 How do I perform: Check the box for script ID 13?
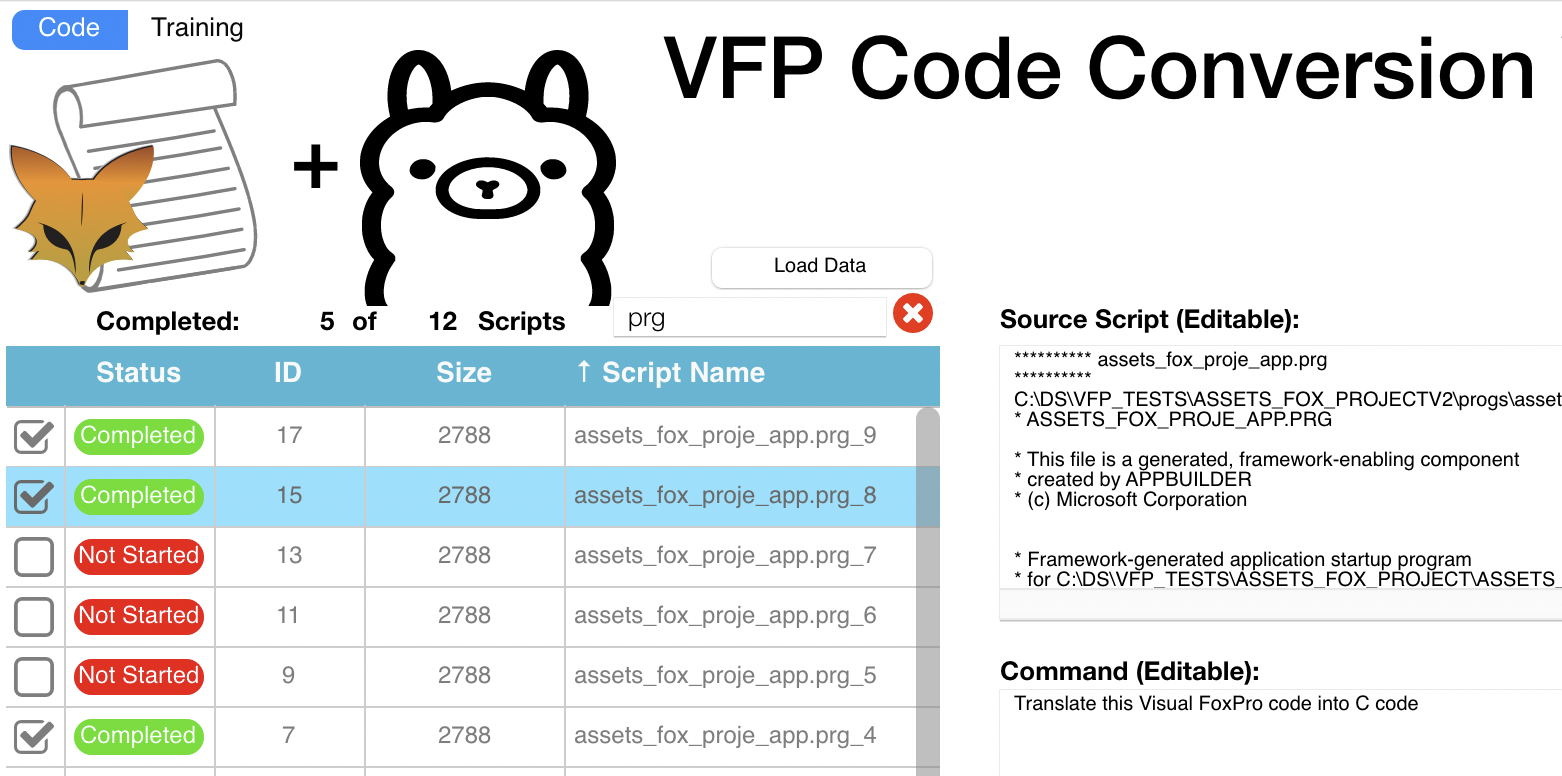34,557
